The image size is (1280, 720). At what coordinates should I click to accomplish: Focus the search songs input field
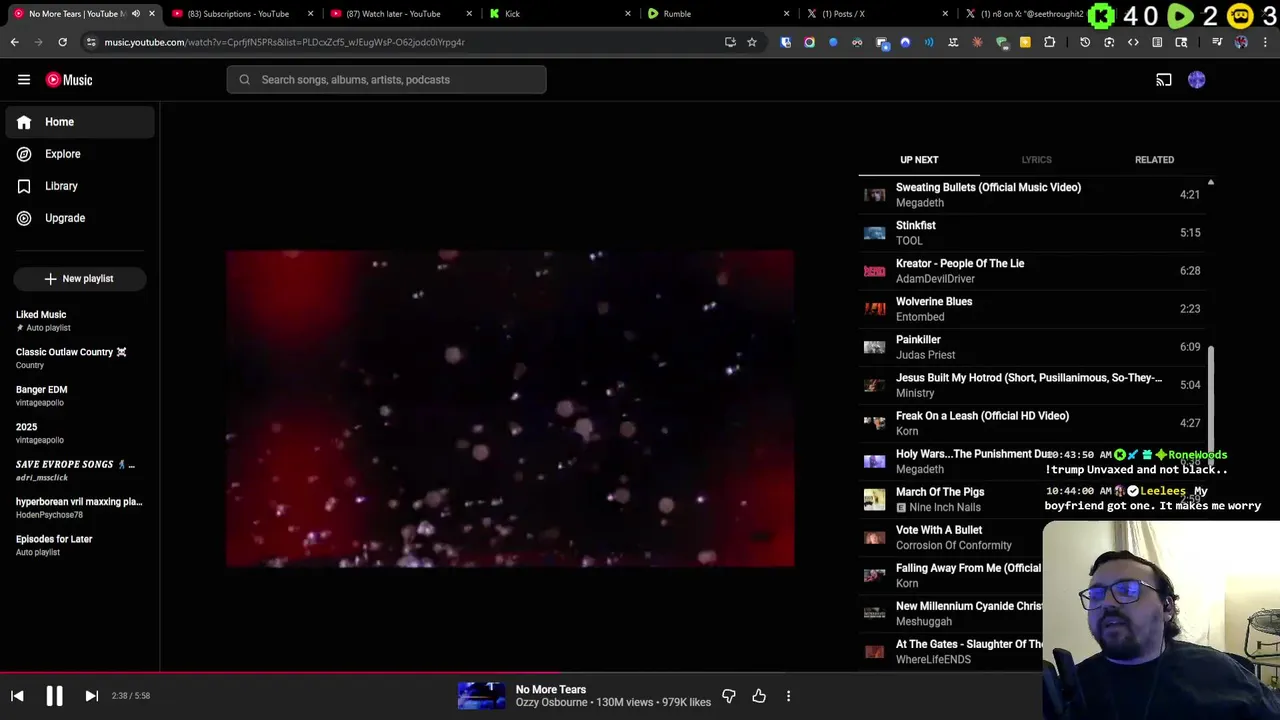tap(386, 80)
